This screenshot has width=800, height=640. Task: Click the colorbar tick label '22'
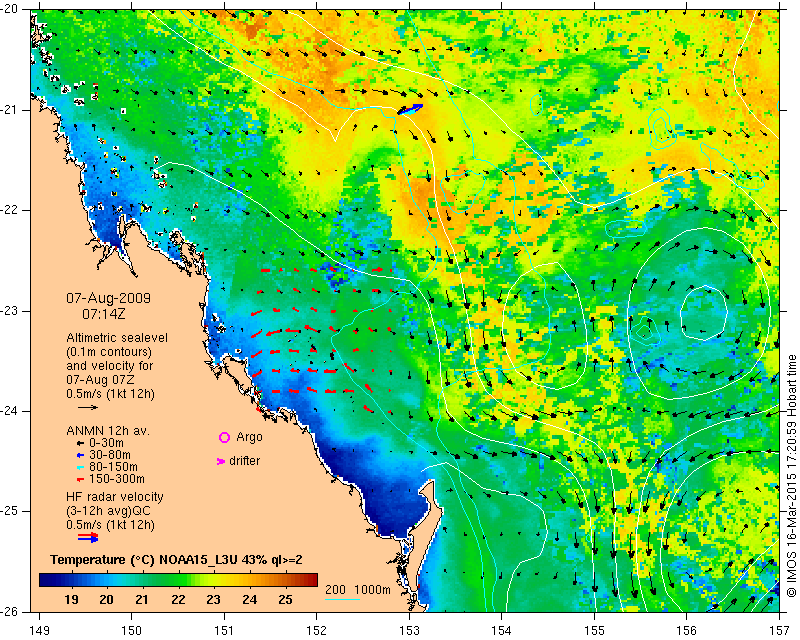coord(178,600)
